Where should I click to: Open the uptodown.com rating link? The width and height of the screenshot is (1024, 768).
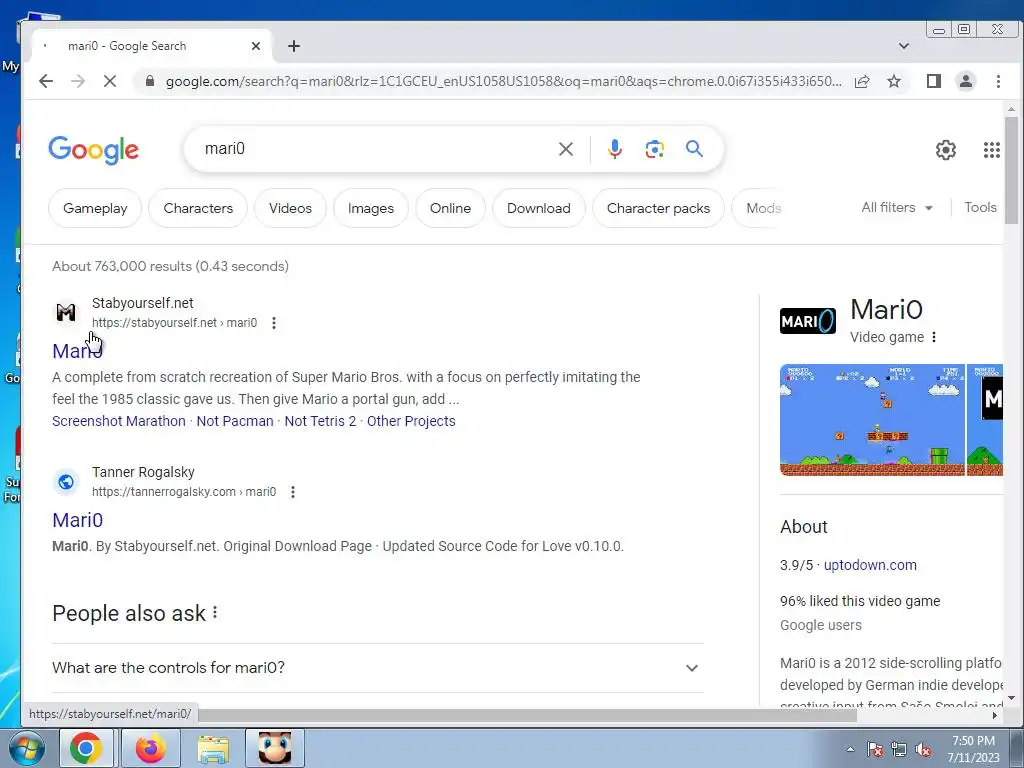870,565
